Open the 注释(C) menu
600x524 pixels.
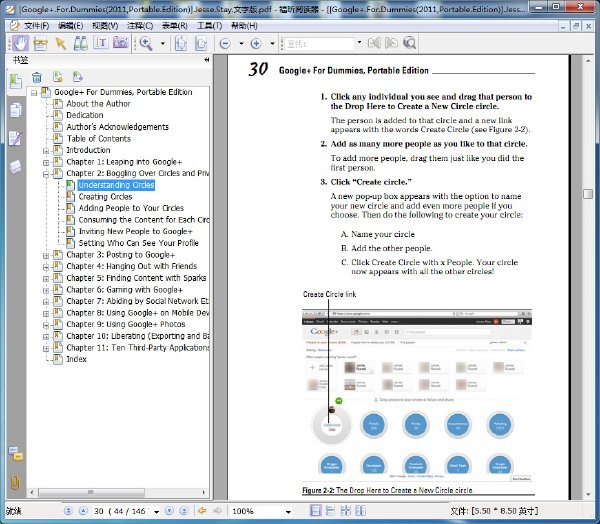140,26
